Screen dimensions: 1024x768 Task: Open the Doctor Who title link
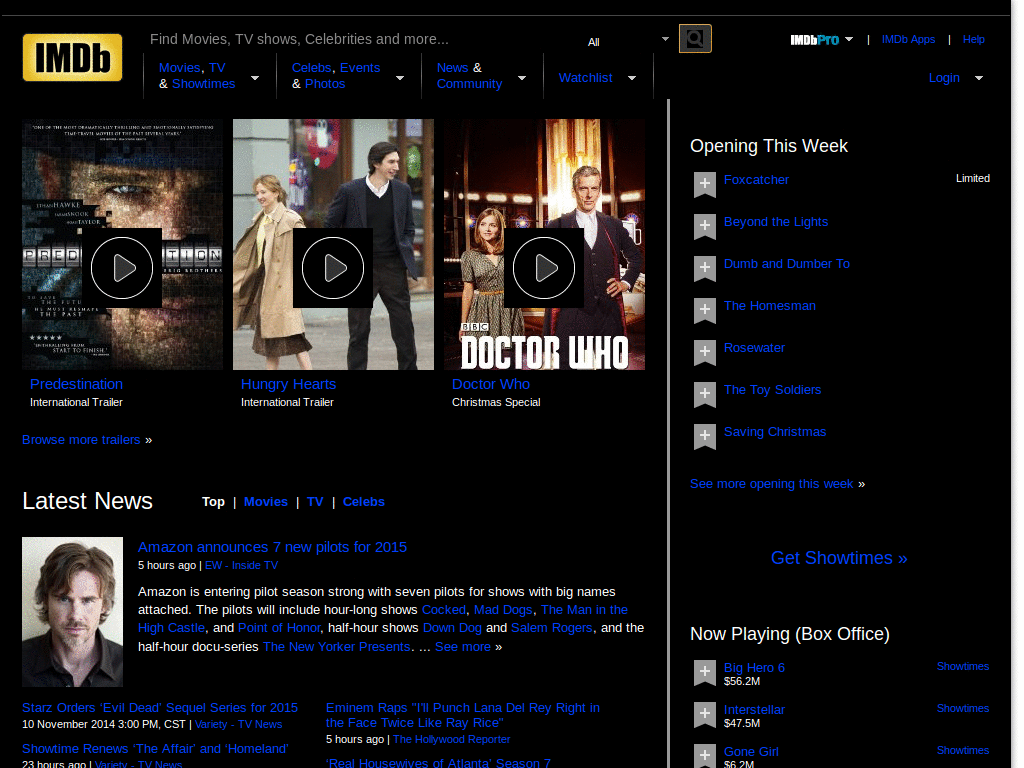tap(491, 384)
